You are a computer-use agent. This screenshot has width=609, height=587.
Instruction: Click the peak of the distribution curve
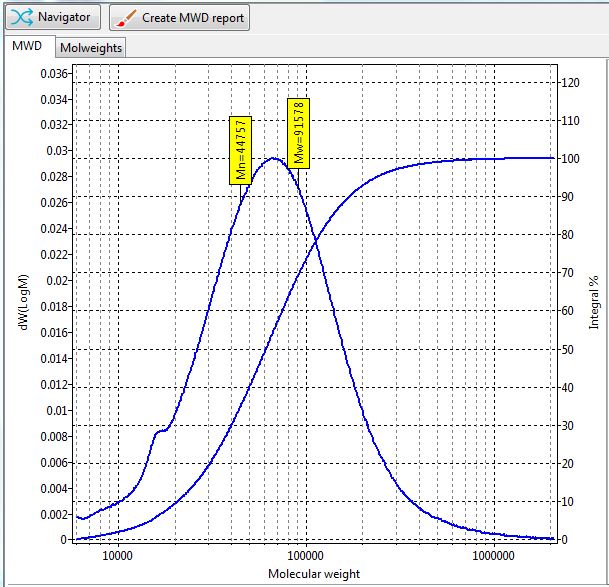pos(273,158)
